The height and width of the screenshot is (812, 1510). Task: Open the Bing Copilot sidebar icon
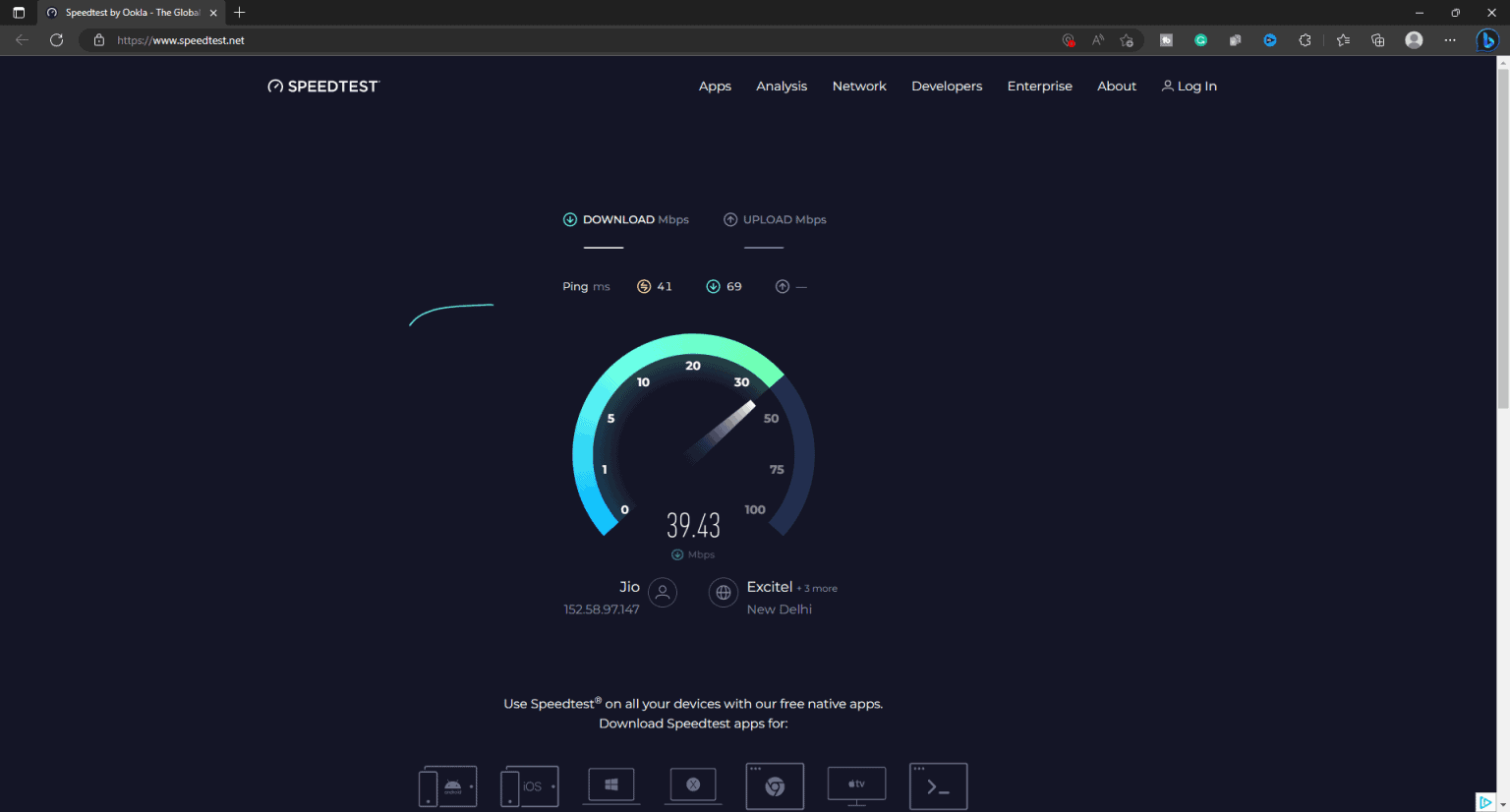1487,40
